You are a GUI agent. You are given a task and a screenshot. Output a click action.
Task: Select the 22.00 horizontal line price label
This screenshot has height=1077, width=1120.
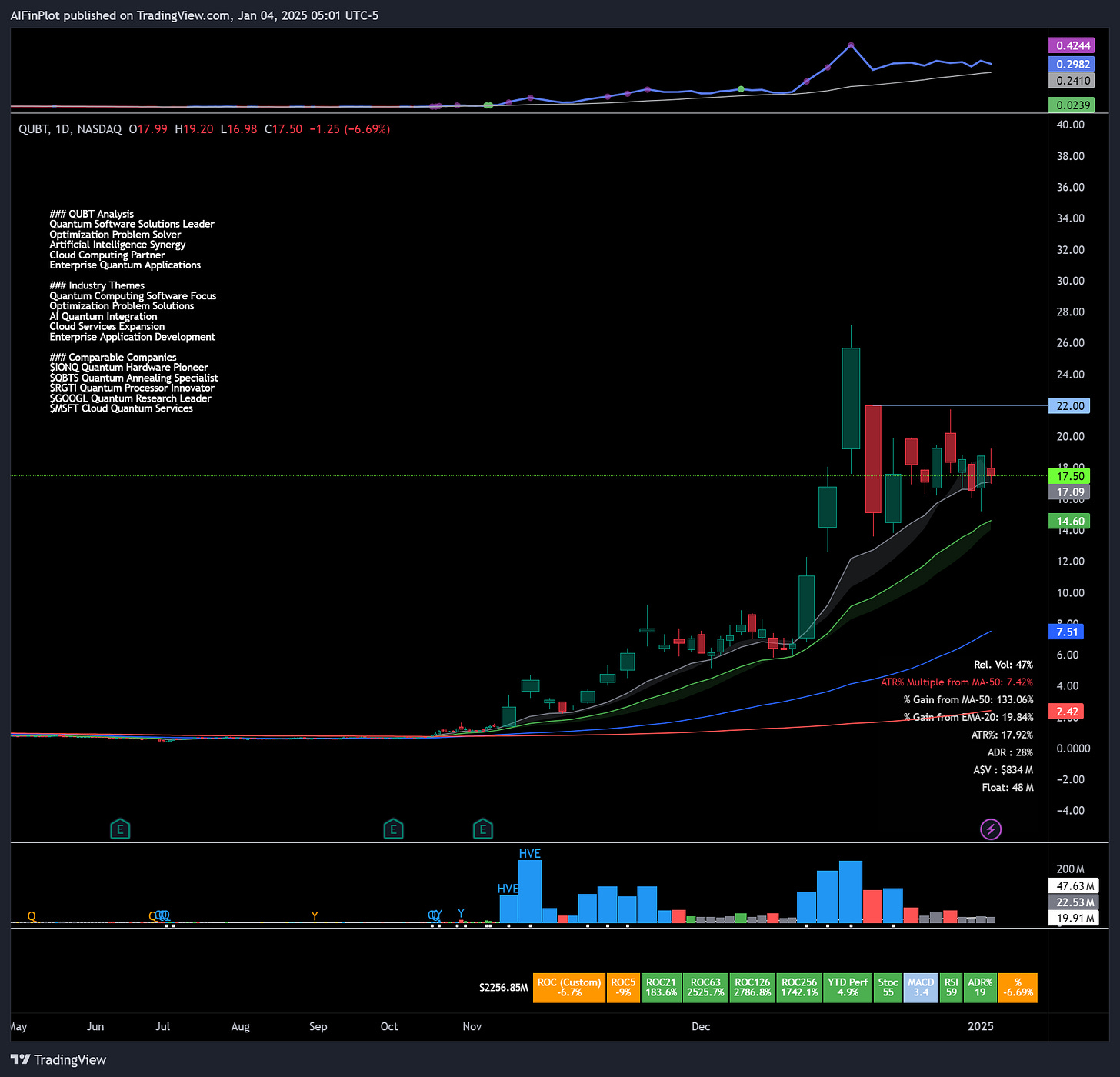(x=1069, y=405)
